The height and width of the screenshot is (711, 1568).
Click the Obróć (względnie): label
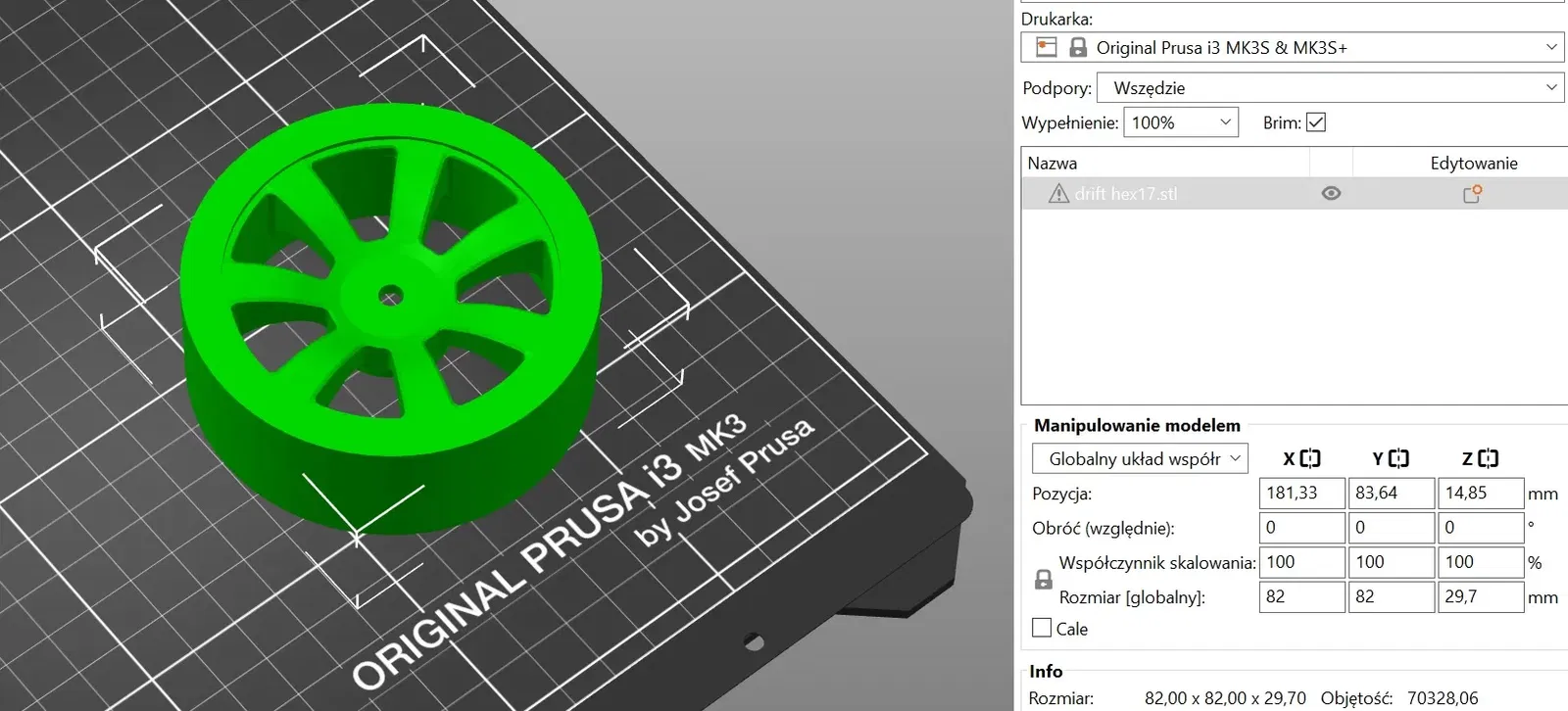pos(1103,528)
